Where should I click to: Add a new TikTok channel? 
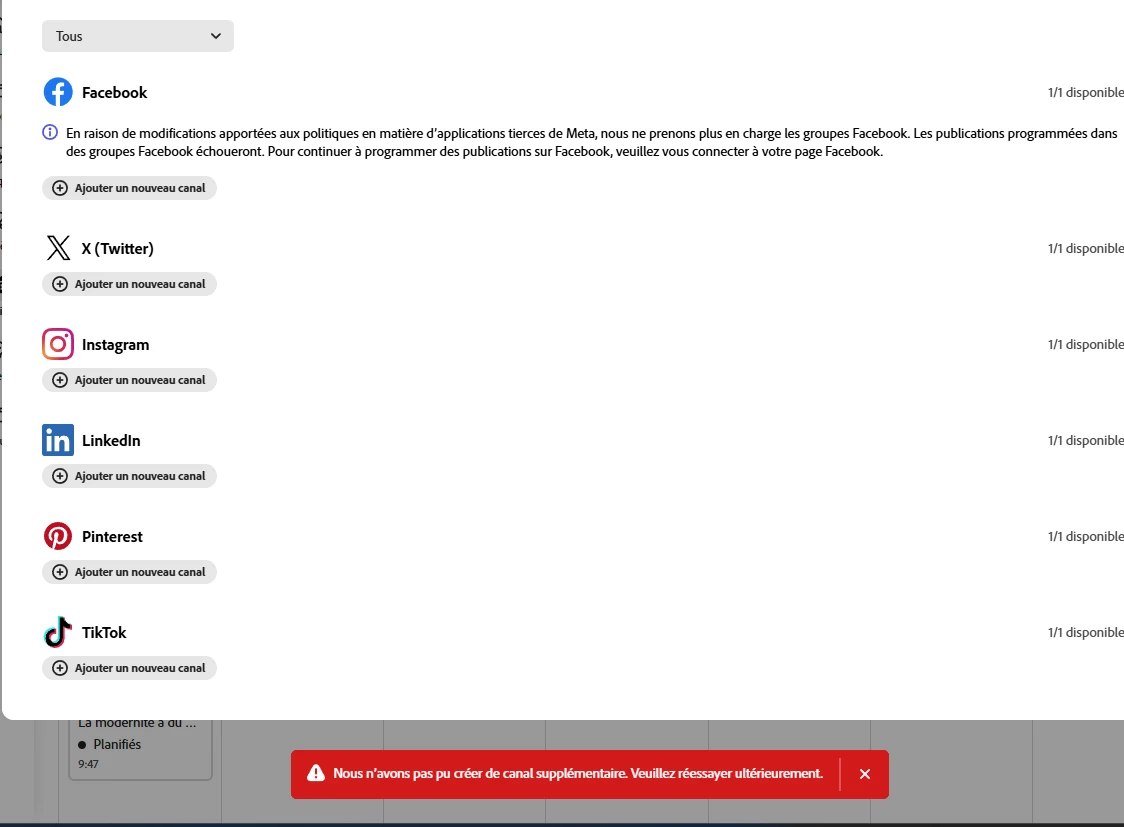pos(129,668)
